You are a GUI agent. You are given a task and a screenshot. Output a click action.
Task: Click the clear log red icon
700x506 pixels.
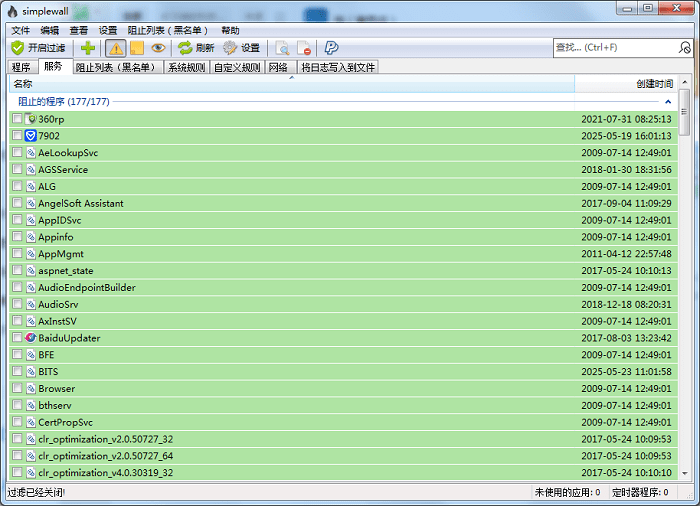point(304,48)
